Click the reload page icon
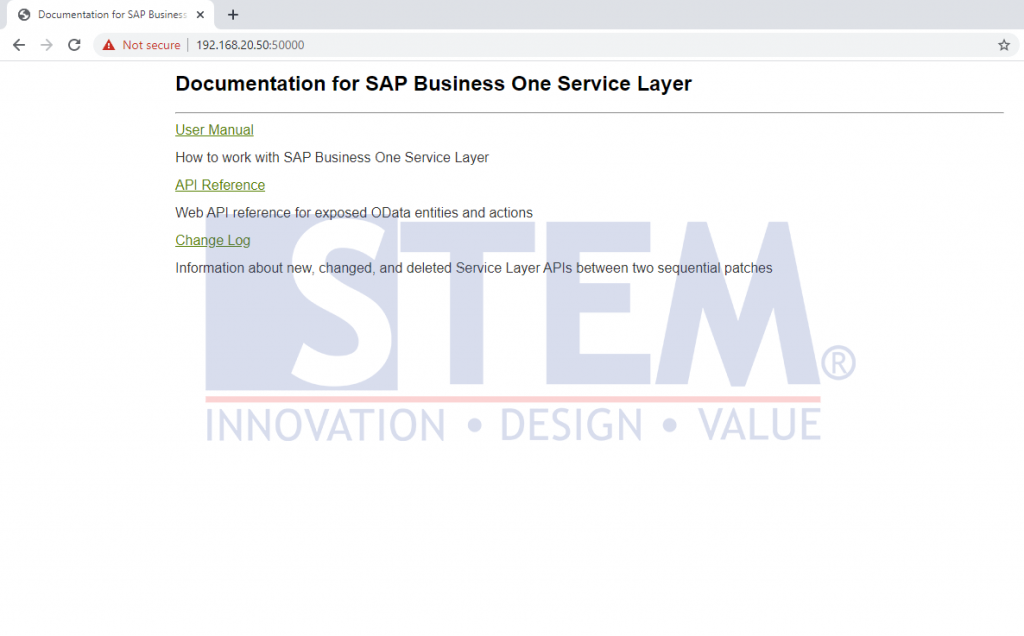This screenshot has width=1024, height=636. (x=73, y=45)
